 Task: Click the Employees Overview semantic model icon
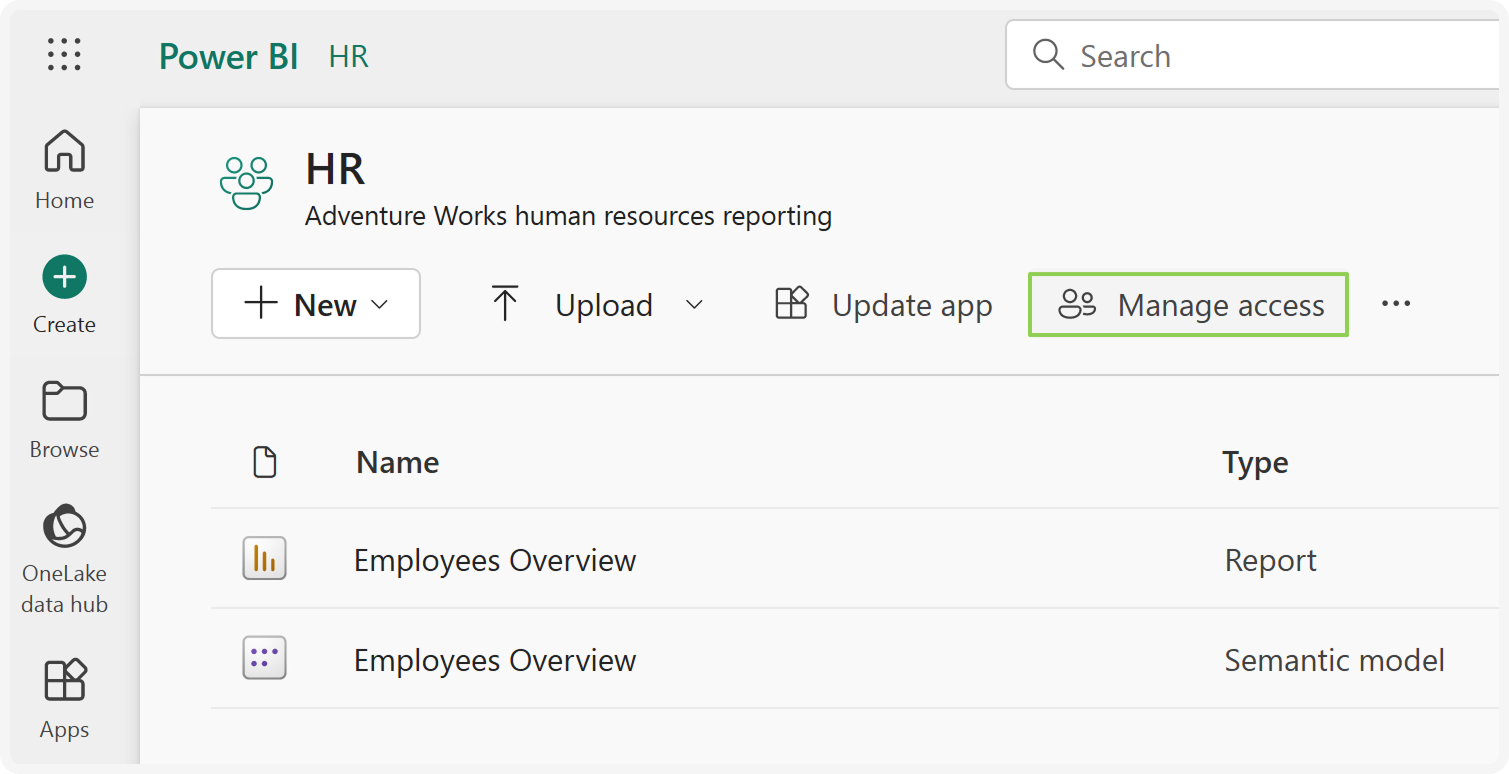click(x=263, y=657)
